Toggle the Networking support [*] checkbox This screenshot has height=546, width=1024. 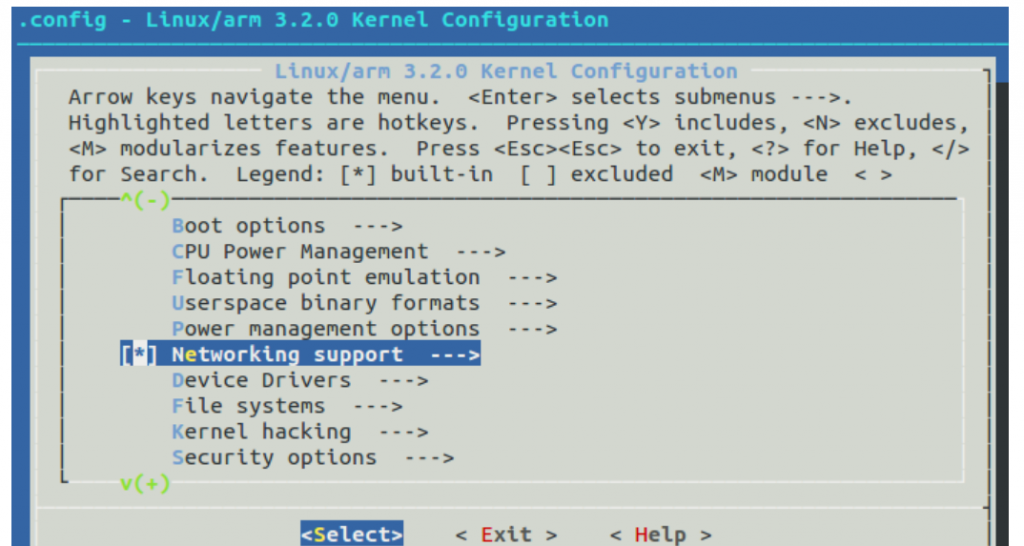pos(139,355)
